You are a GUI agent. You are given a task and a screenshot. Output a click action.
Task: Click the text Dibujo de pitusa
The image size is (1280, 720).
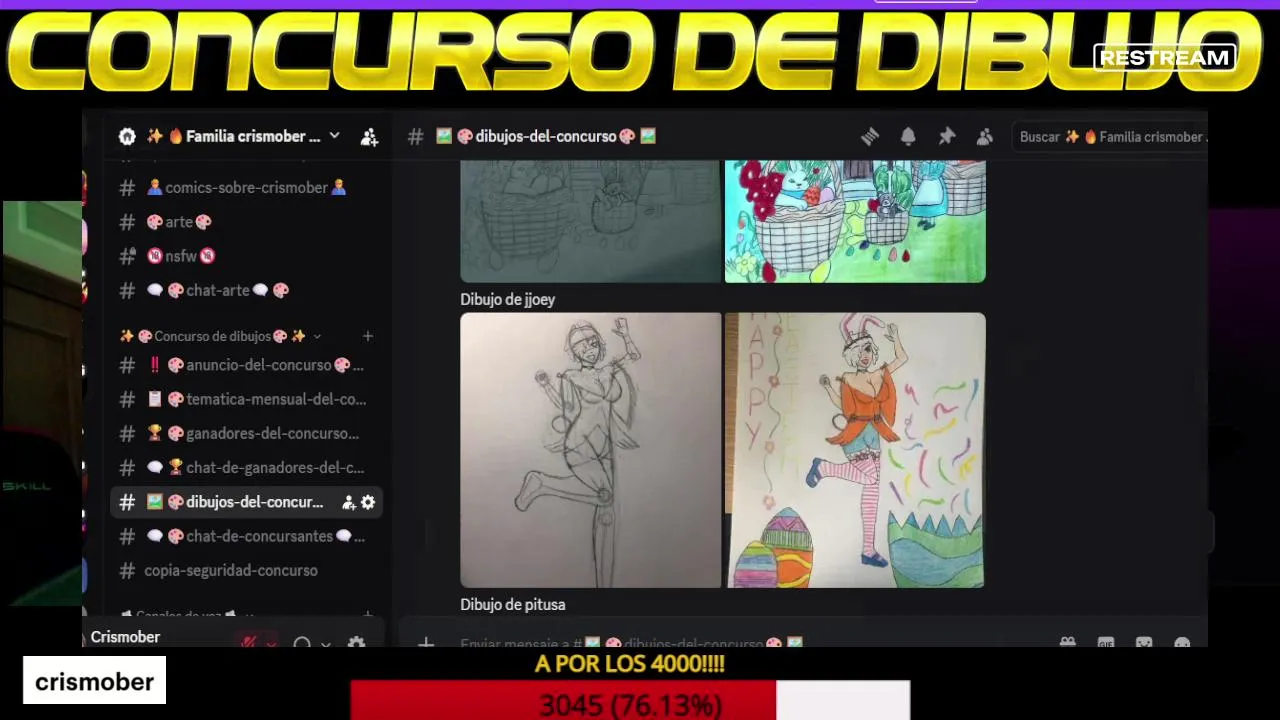[512, 605]
